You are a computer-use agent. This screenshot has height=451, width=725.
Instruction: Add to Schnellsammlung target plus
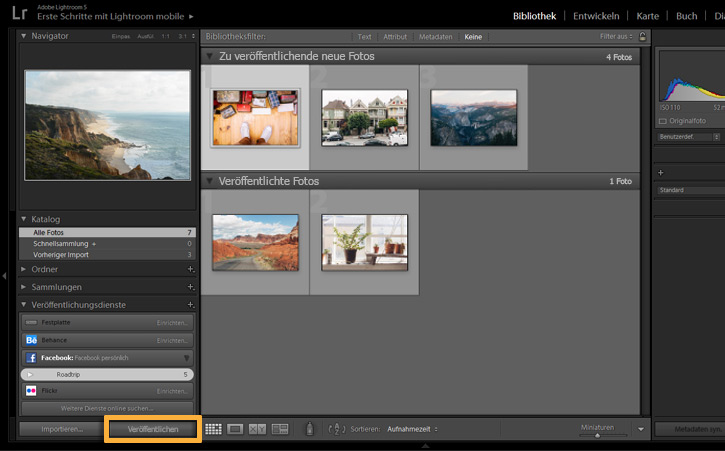[x=94, y=244]
